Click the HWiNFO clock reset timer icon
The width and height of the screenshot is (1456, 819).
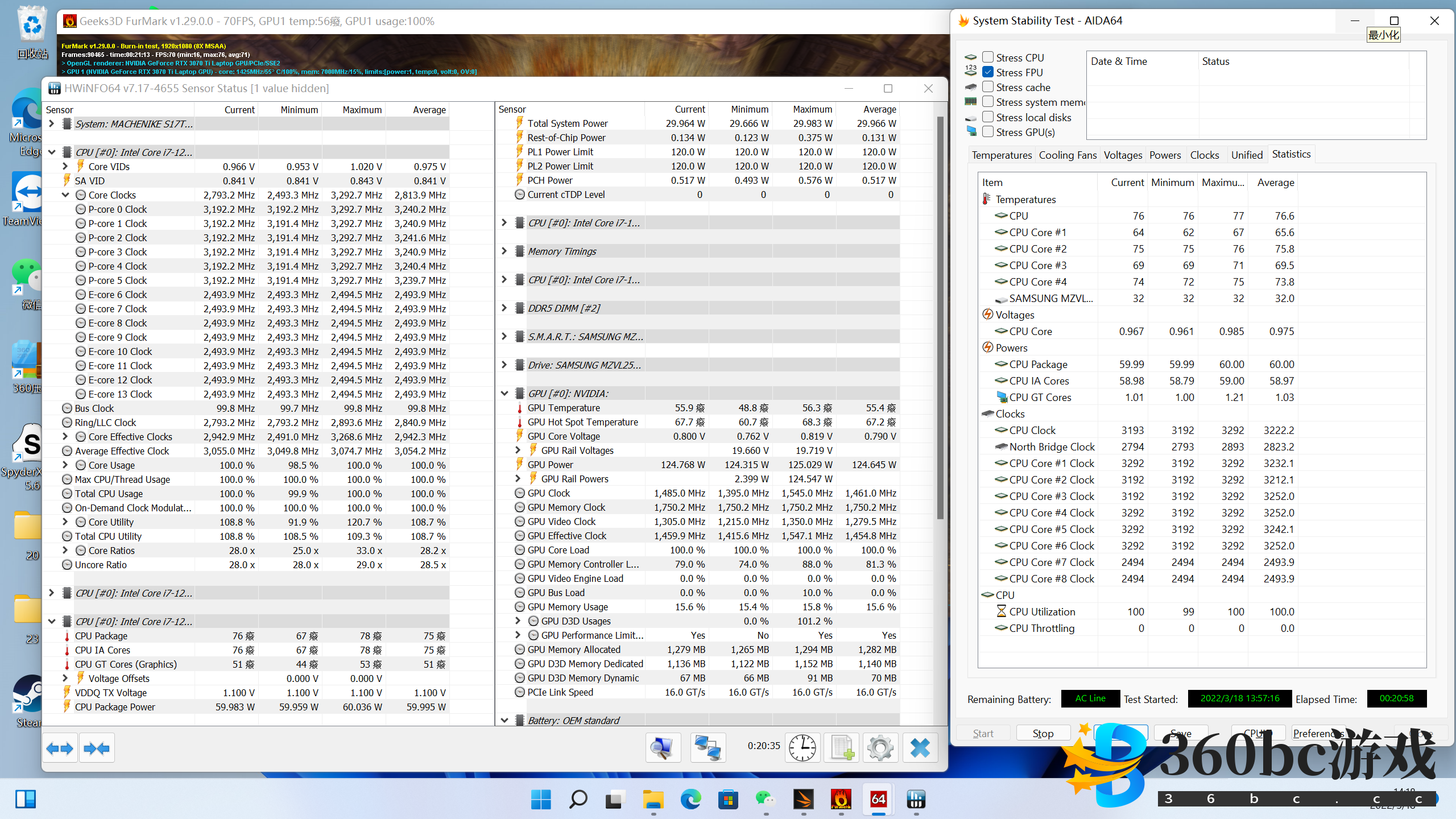pos(803,747)
